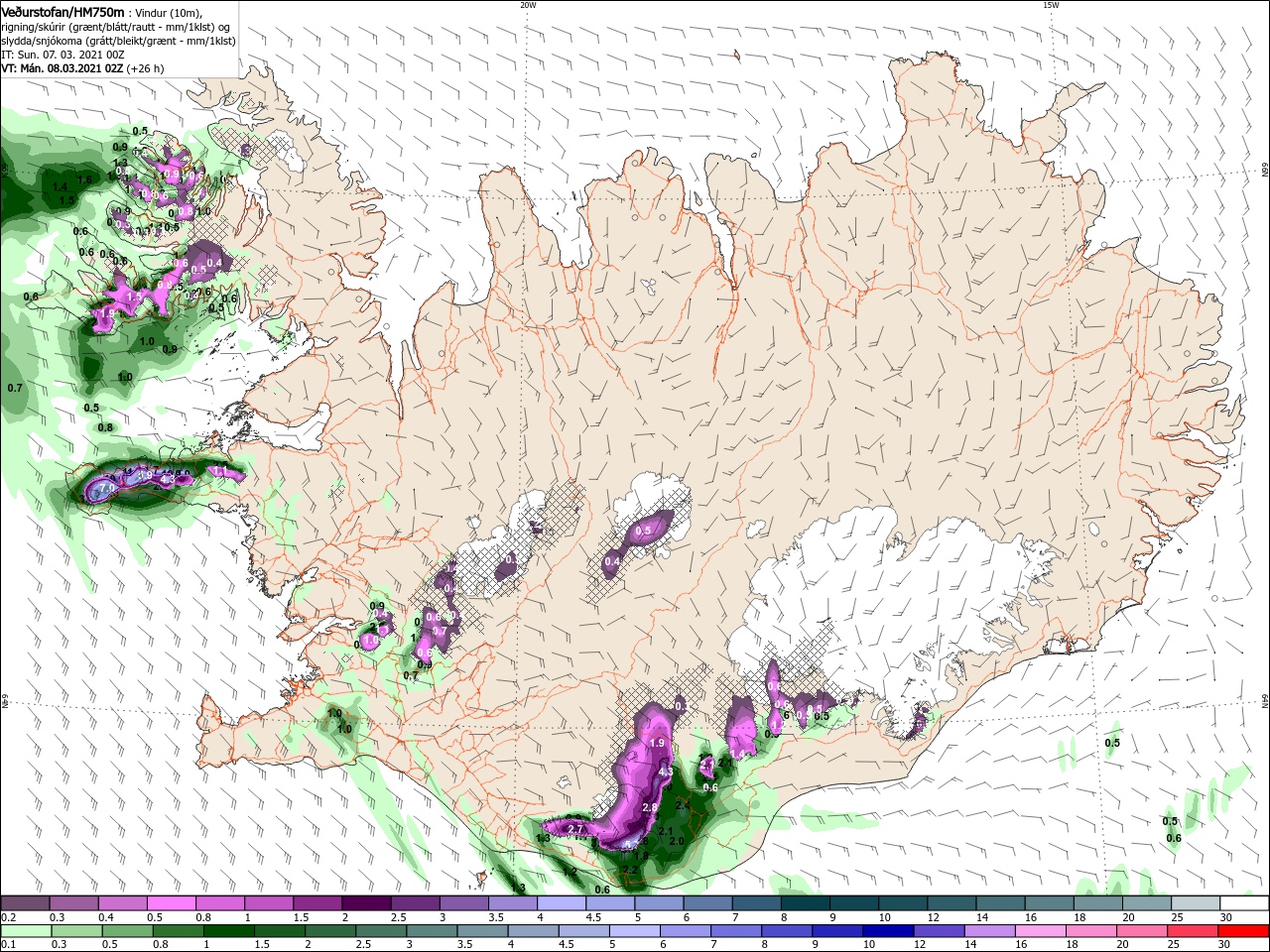The height and width of the screenshot is (952, 1270).
Task: Click the 30 label in lower legend row
Action: point(1226,945)
